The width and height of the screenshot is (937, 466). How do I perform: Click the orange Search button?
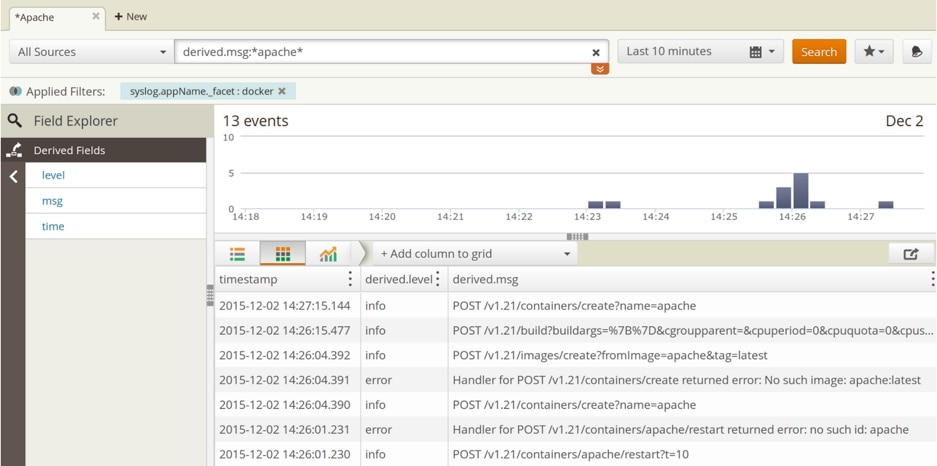(x=818, y=52)
